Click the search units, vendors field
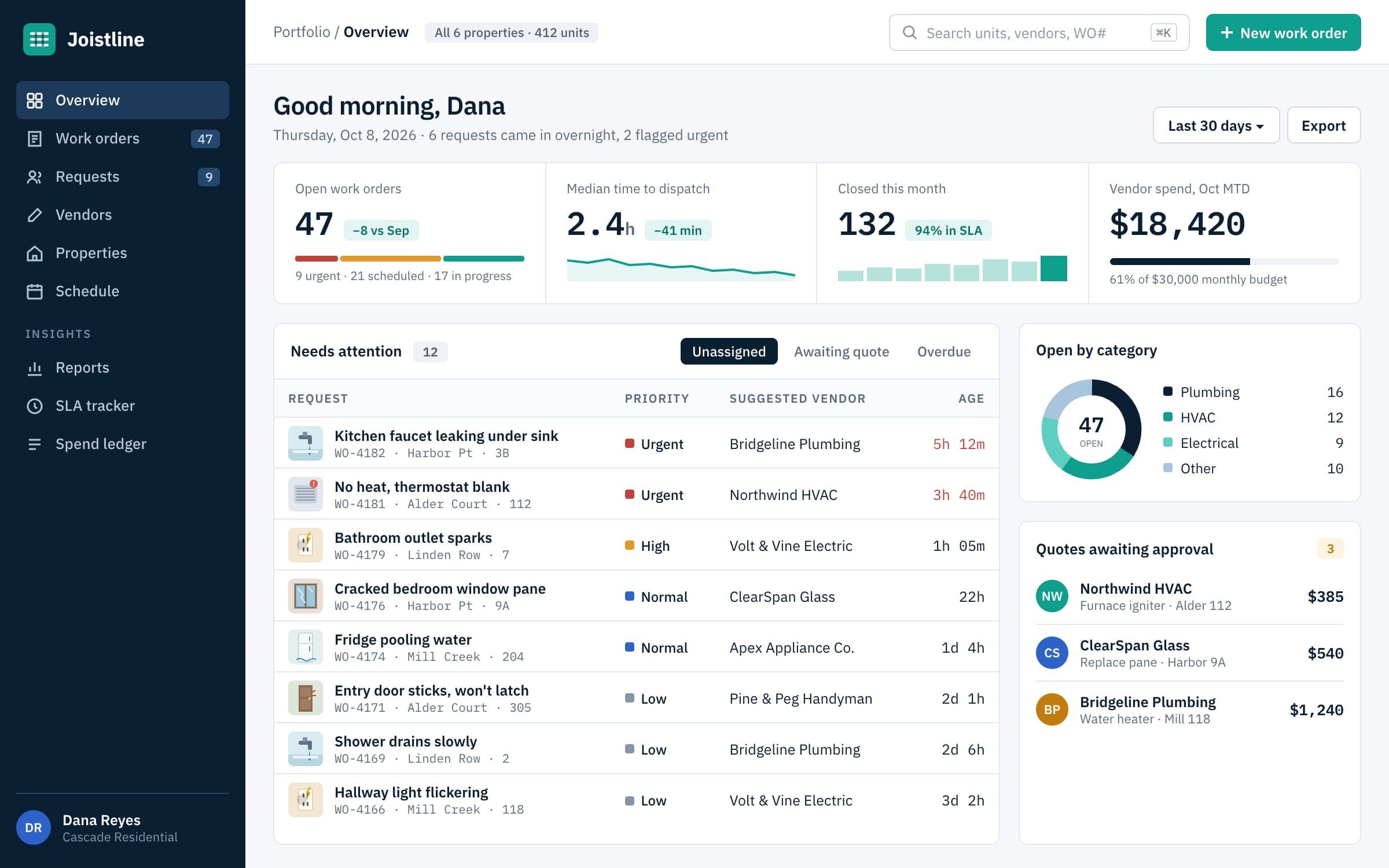The height and width of the screenshot is (868, 1389). (1039, 32)
